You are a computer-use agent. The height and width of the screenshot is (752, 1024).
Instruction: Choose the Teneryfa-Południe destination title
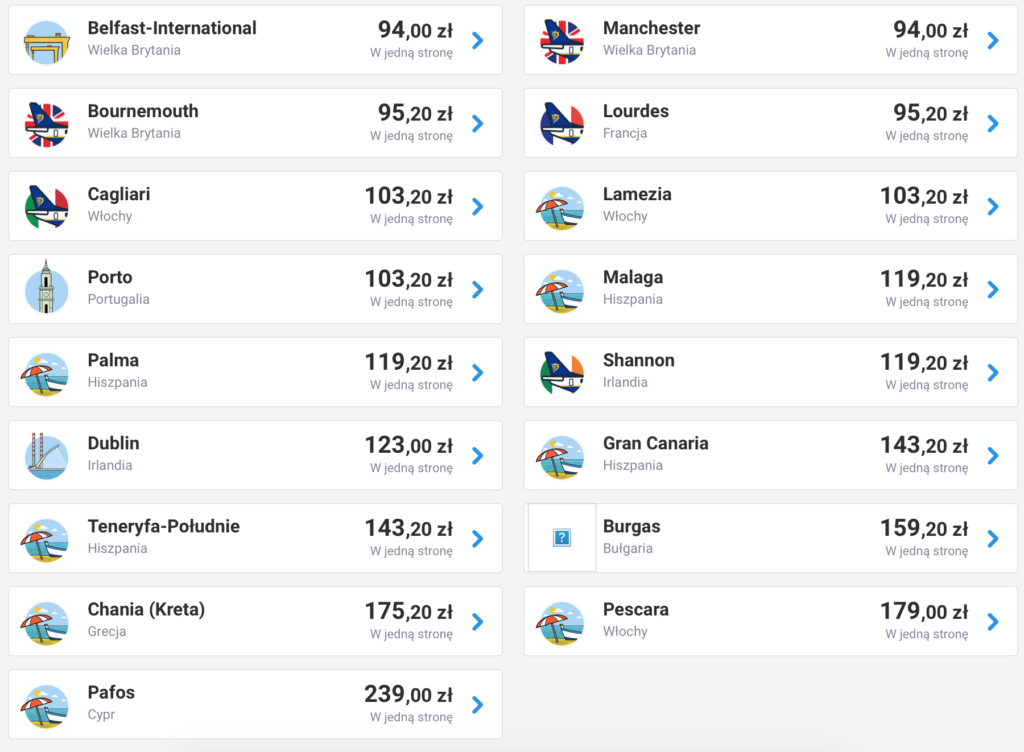163,526
